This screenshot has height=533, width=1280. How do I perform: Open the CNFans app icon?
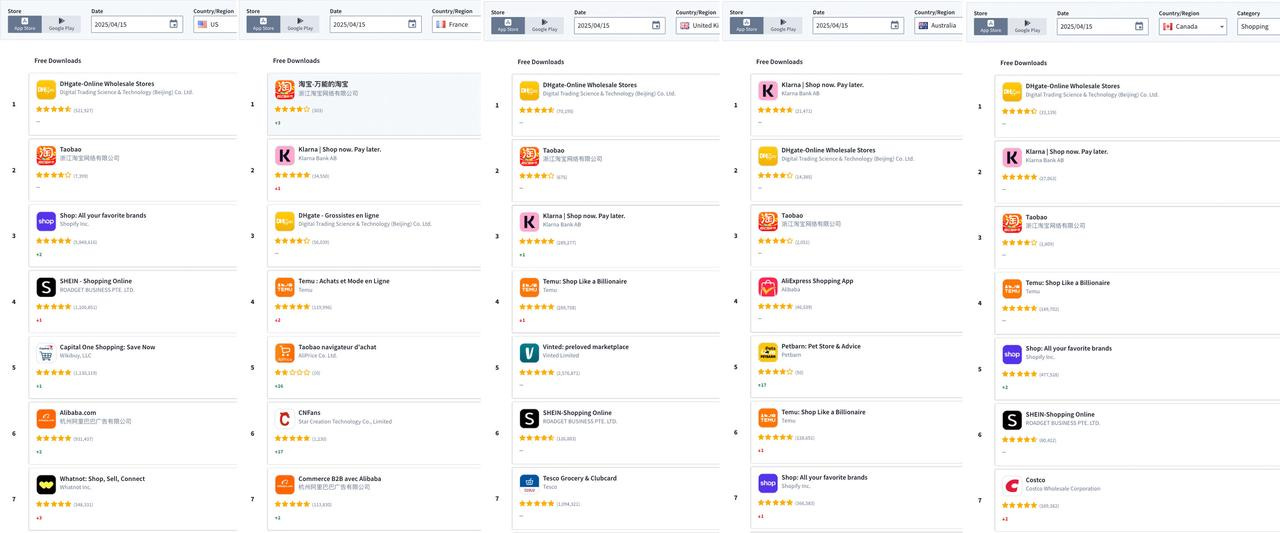click(285, 418)
